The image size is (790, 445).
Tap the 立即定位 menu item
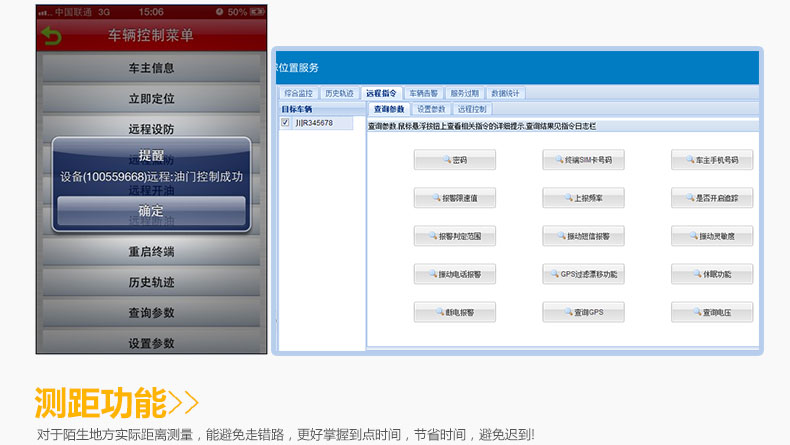point(151,99)
